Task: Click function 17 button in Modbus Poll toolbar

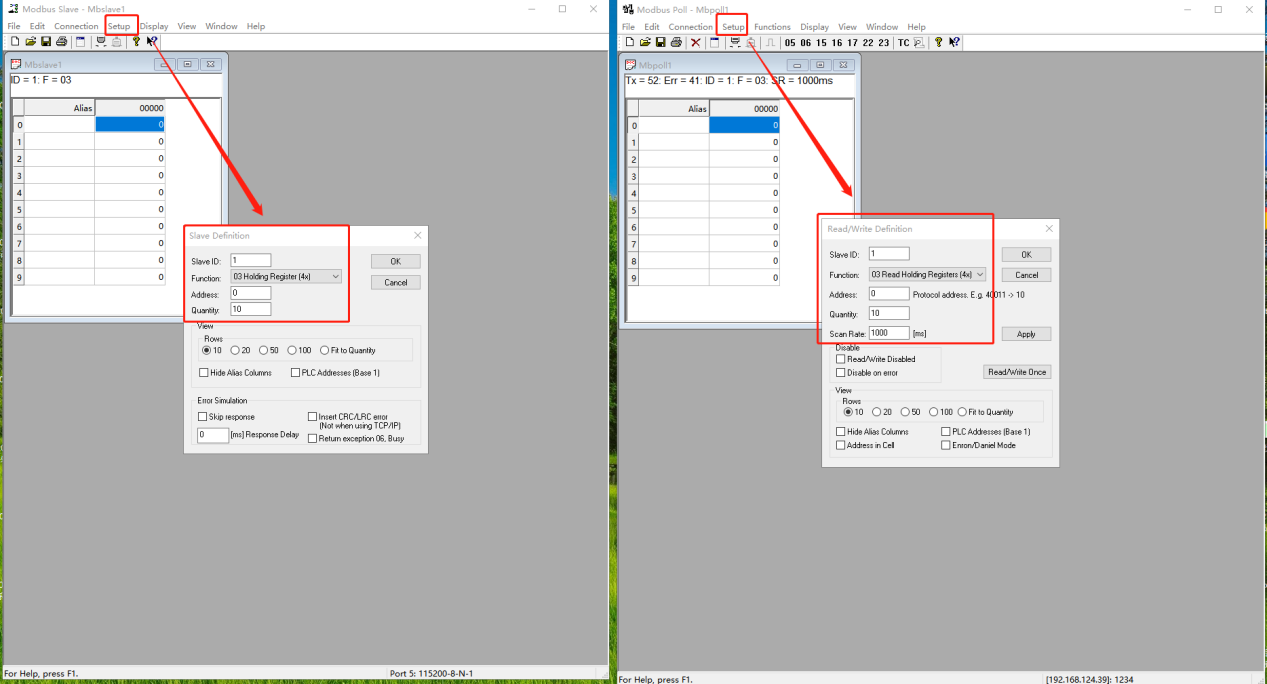Action: point(852,43)
